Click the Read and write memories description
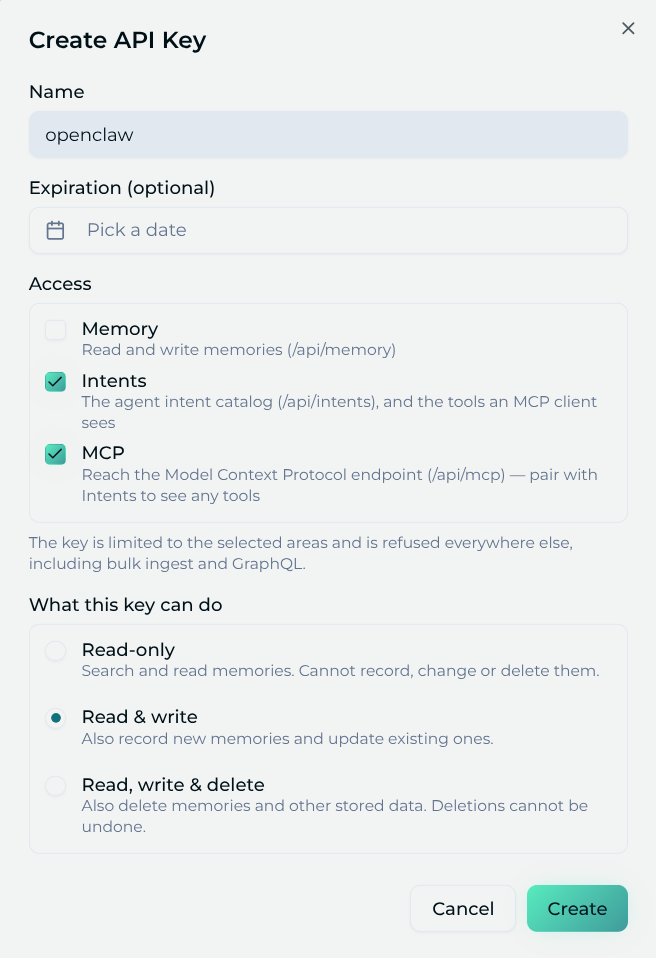This screenshot has height=958, width=656. point(239,349)
